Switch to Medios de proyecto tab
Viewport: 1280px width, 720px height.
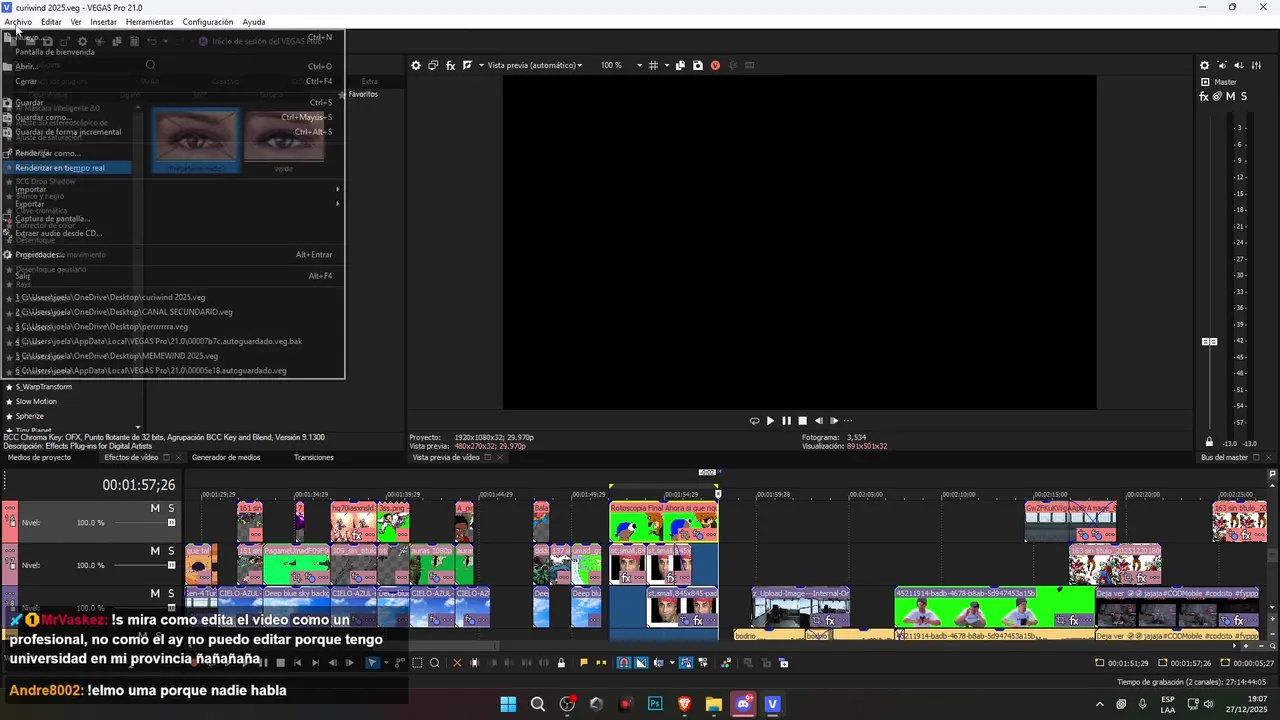coord(39,457)
